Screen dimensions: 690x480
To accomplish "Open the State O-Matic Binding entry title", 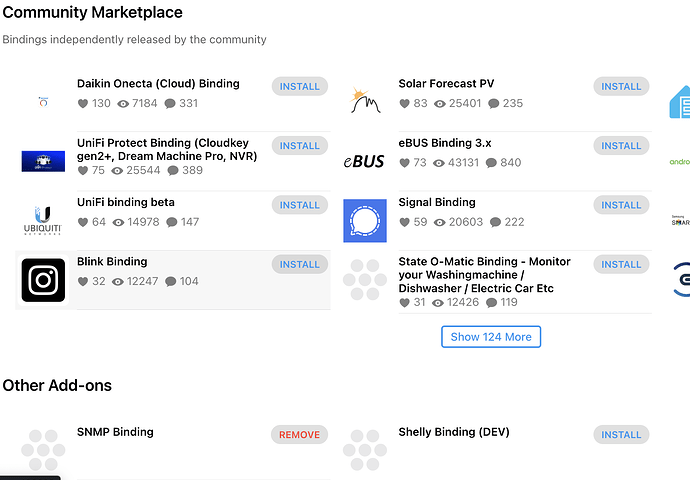I will (484, 275).
